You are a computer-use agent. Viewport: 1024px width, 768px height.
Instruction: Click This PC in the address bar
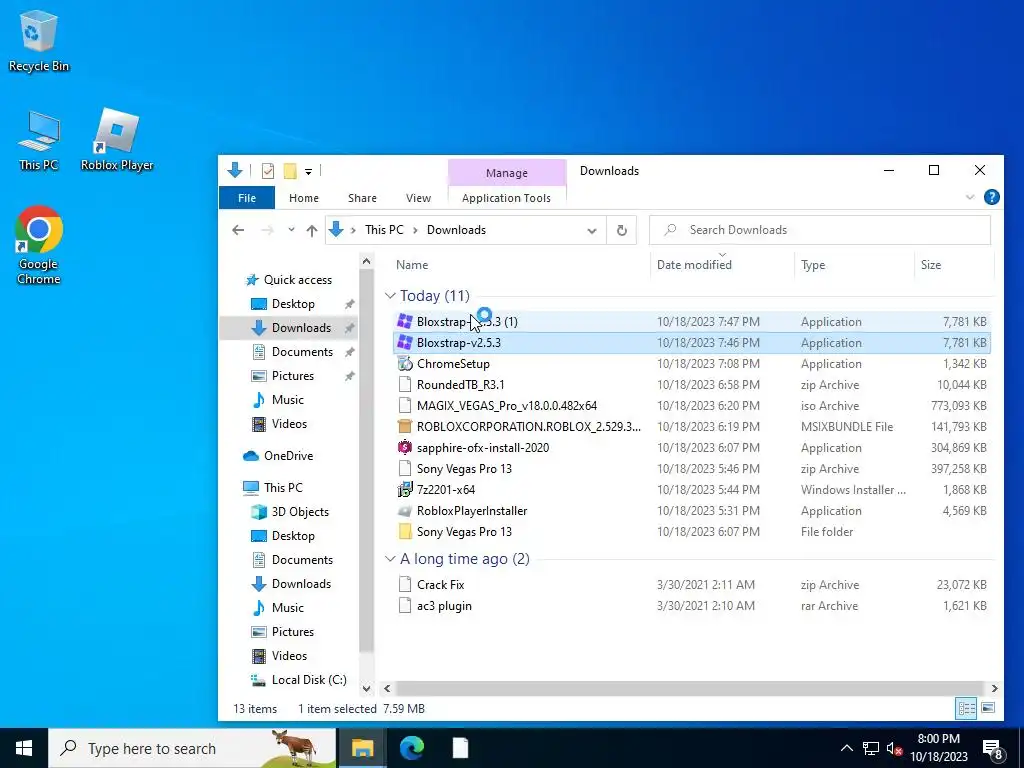click(x=384, y=230)
